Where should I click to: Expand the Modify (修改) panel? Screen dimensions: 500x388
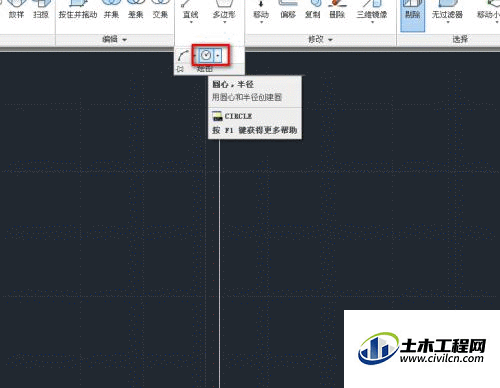[x=320, y=39]
